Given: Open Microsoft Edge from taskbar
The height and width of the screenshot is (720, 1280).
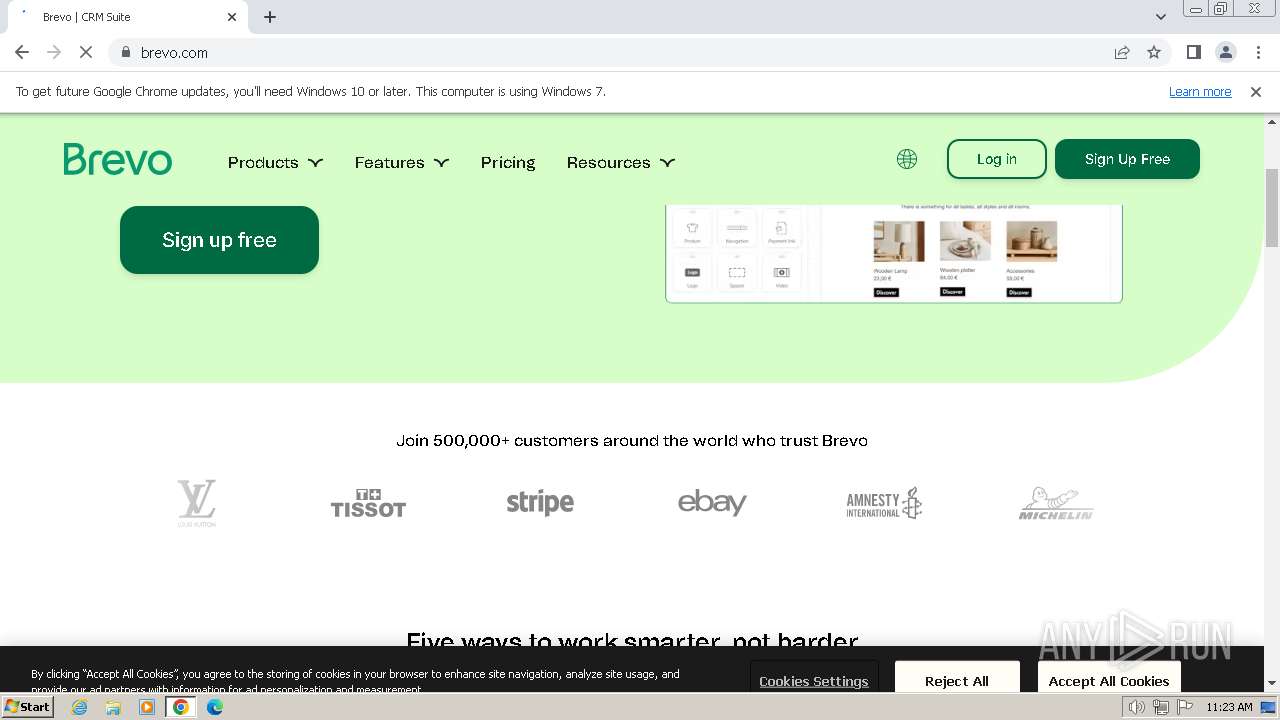Looking at the screenshot, I should [215, 707].
